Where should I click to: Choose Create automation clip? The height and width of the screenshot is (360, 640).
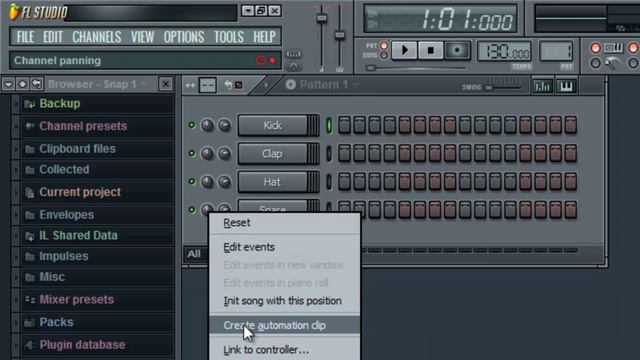[x=284, y=325]
